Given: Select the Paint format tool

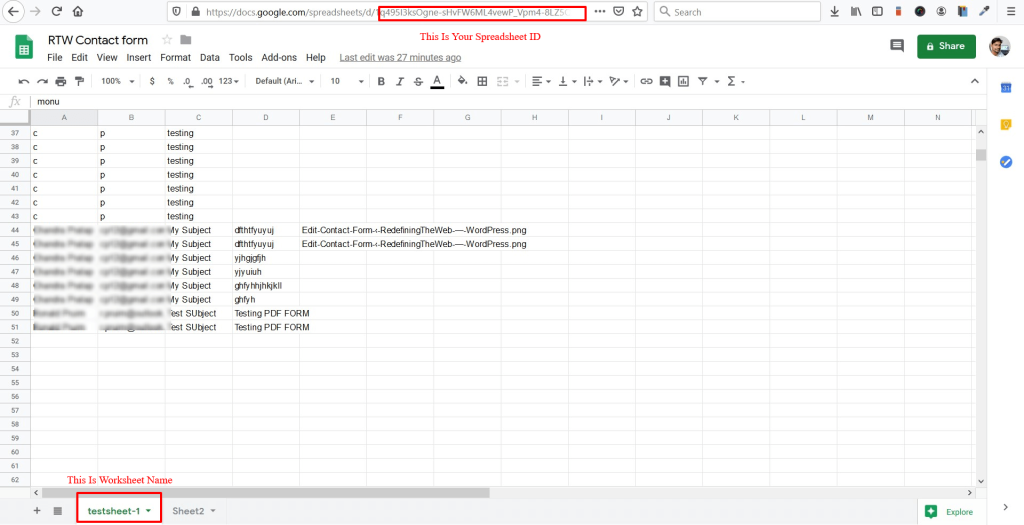Looking at the screenshot, I should click(80, 82).
